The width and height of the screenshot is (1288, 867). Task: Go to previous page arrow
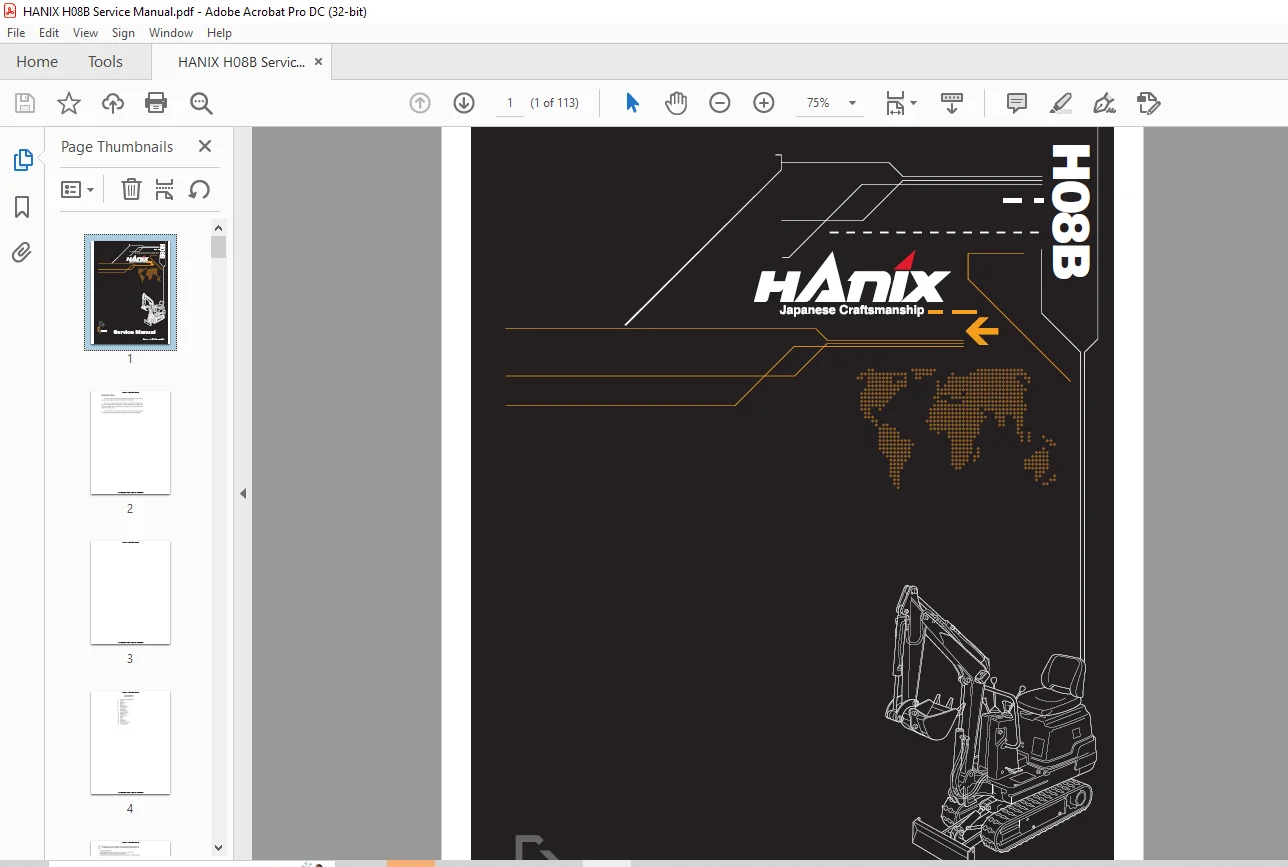coord(420,103)
